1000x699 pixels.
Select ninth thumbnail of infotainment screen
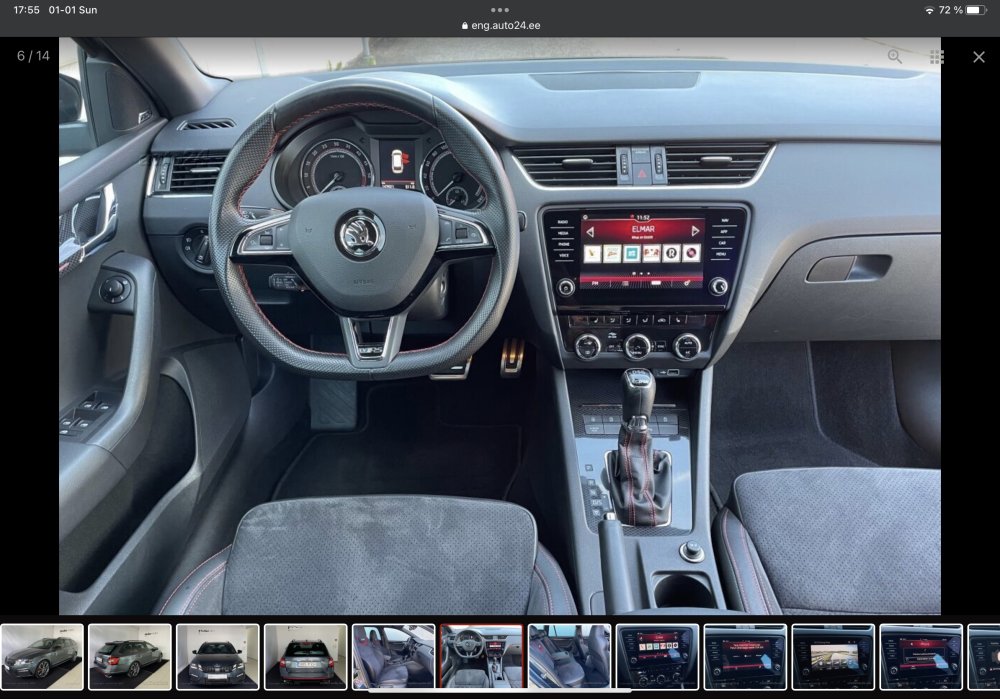[x=746, y=657]
